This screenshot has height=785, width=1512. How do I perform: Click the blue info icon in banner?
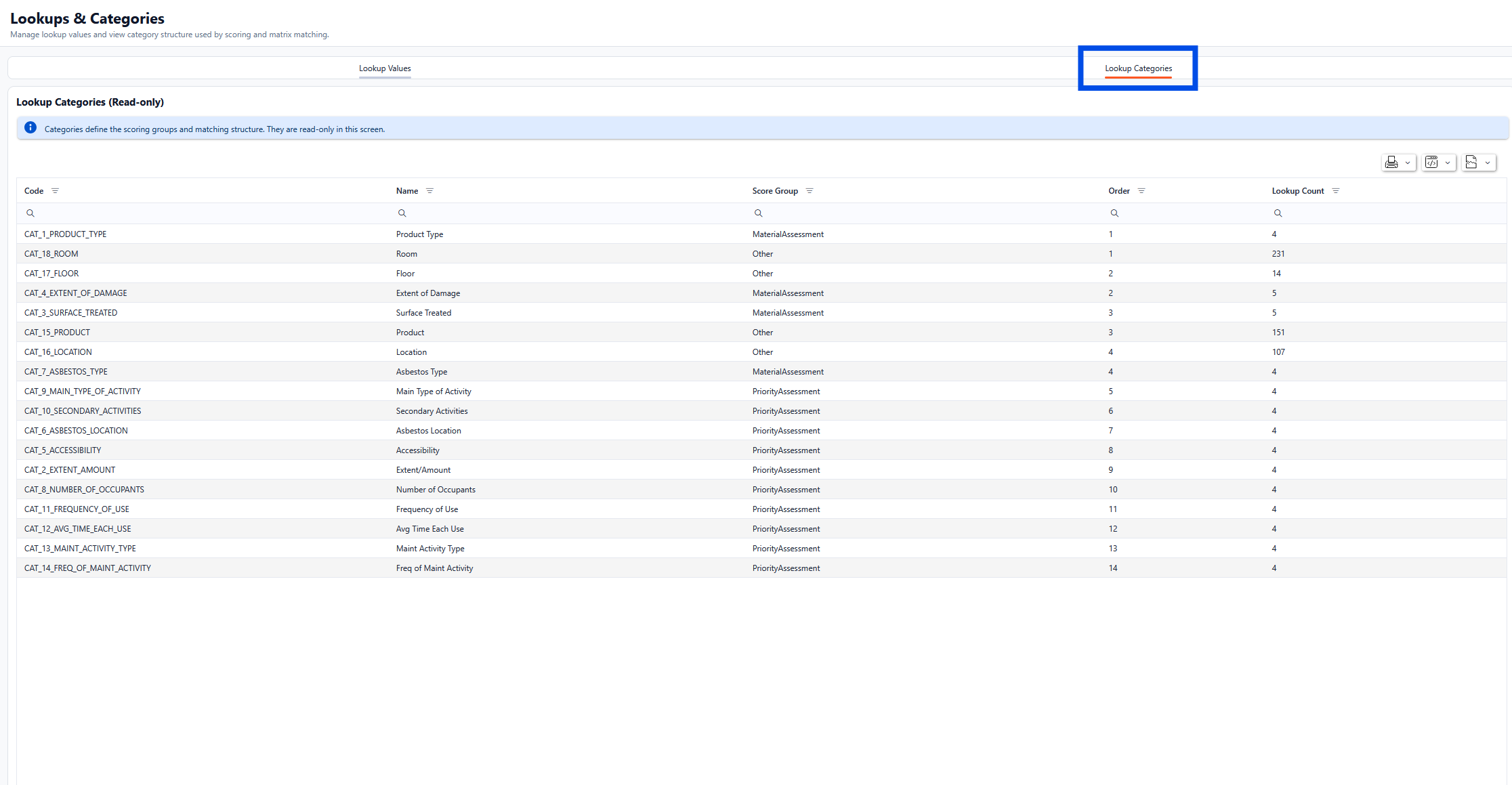coord(30,128)
